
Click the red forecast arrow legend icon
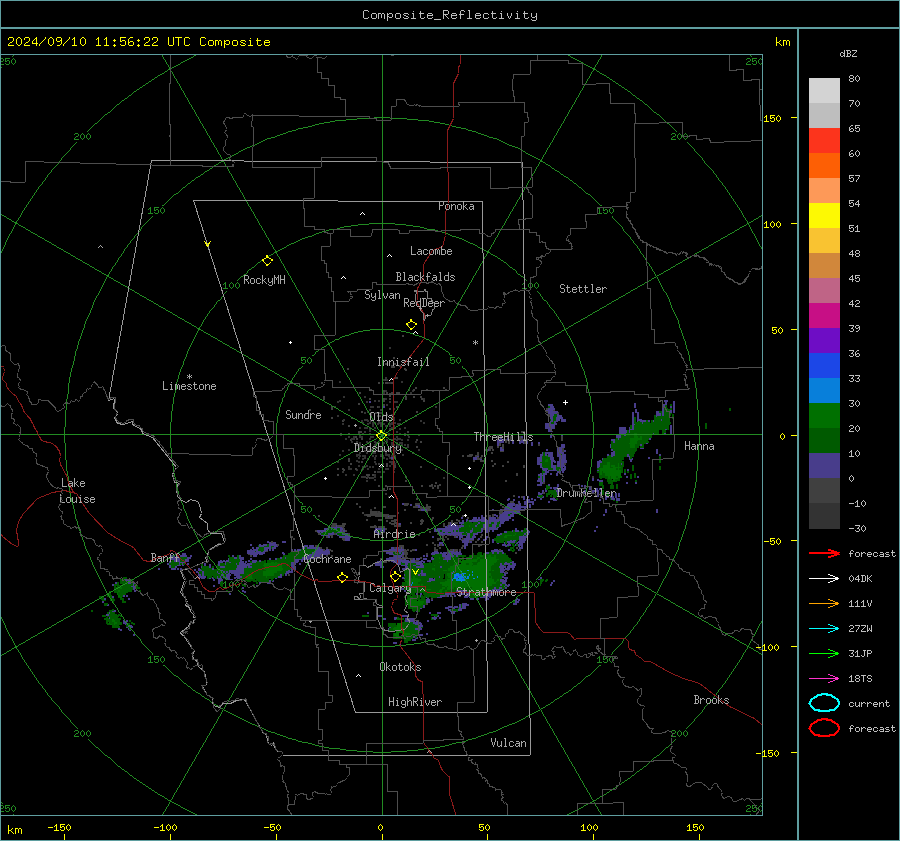click(x=824, y=553)
